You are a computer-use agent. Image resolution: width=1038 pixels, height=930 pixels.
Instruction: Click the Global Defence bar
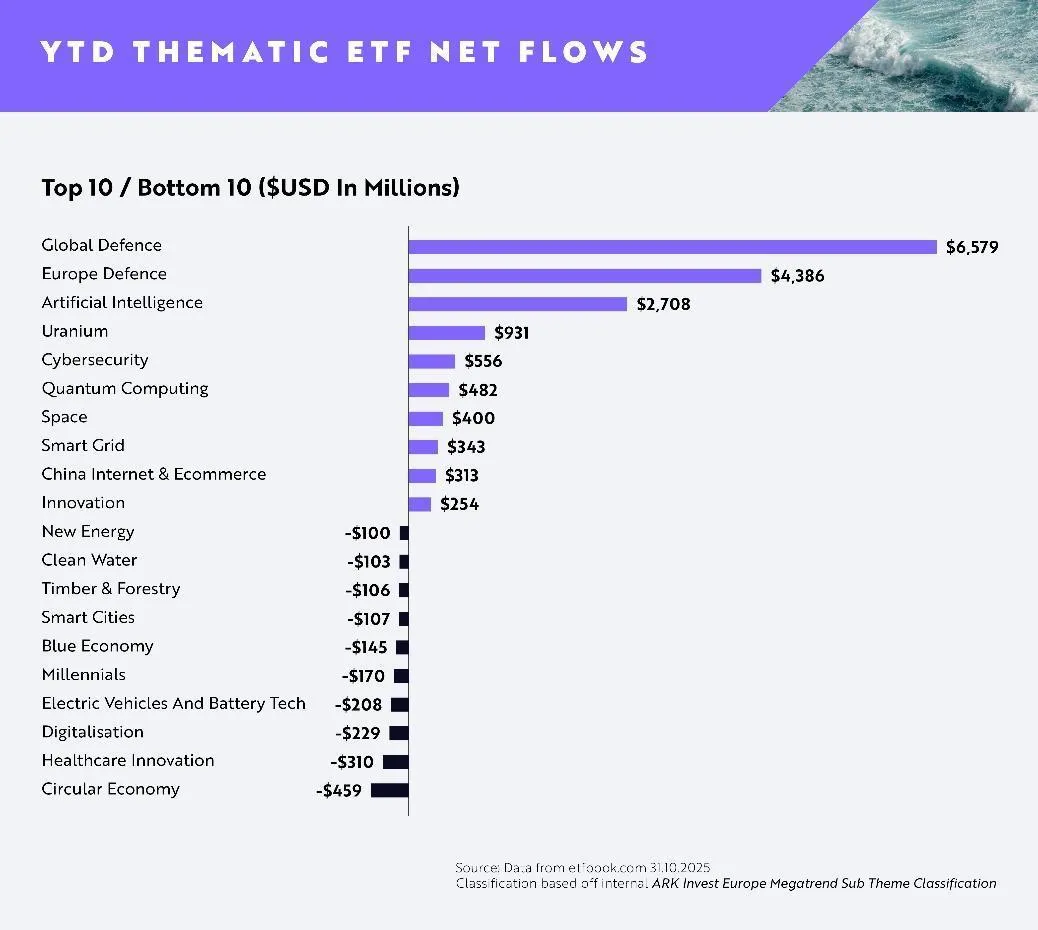(673, 247)
